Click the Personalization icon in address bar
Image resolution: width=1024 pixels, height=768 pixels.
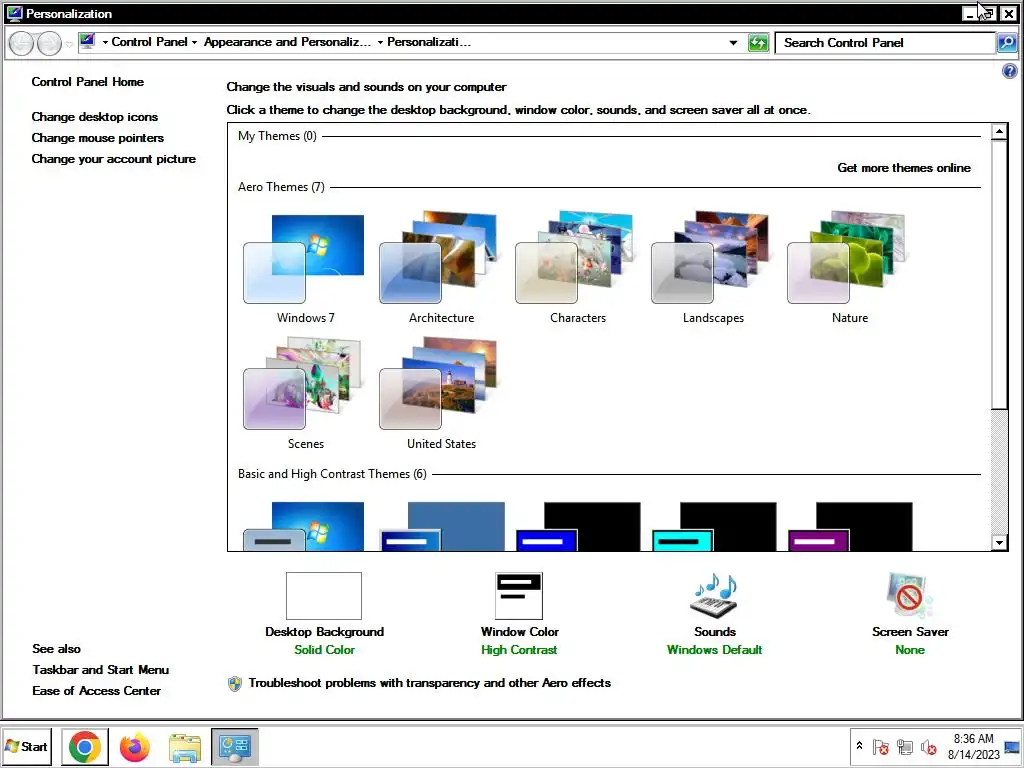point(88,42)
